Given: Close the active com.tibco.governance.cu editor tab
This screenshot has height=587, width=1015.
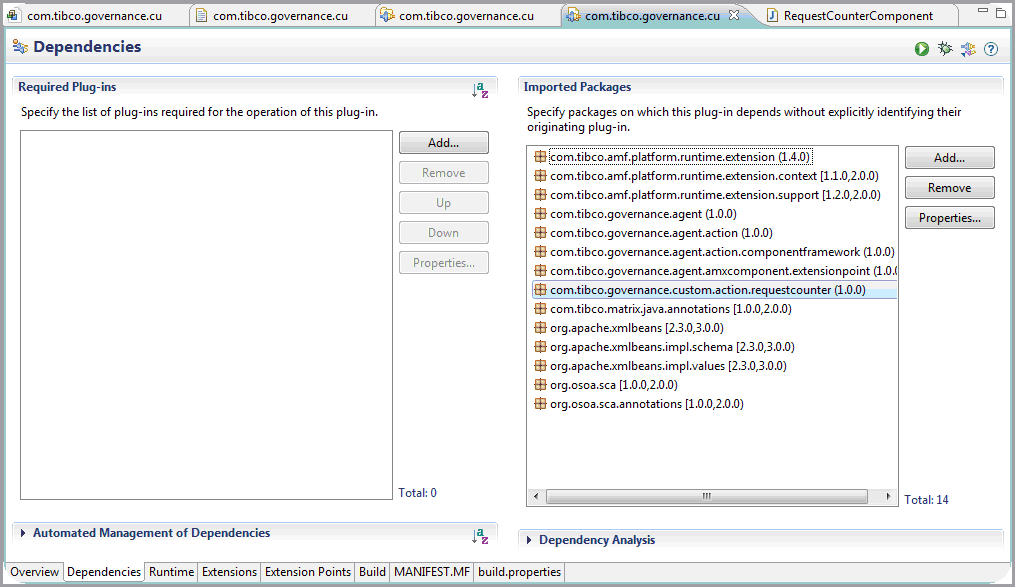Looking at the screenshot, I should (x=734, y=15).
